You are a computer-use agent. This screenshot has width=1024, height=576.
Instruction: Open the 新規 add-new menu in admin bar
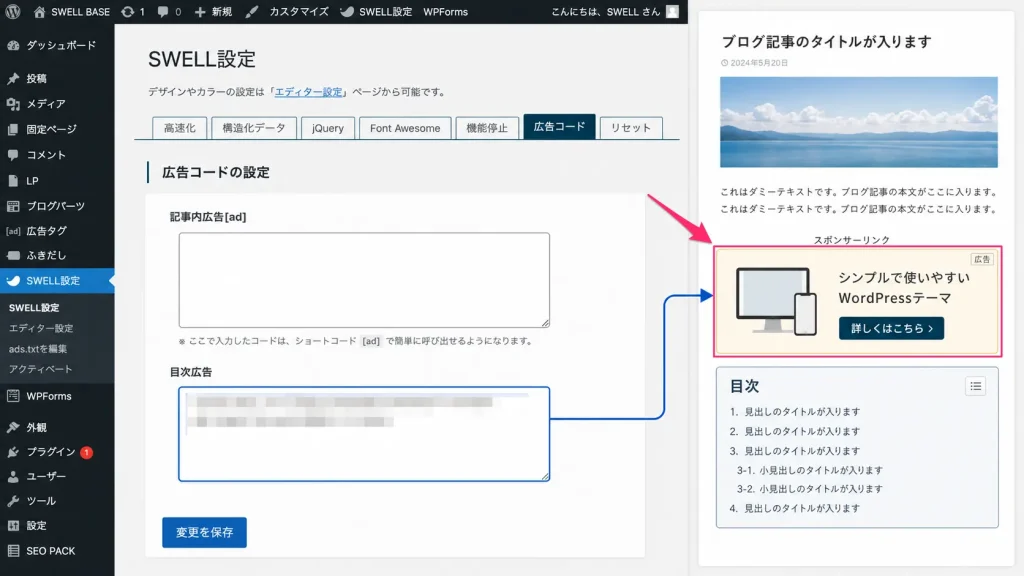pos(213,12)
